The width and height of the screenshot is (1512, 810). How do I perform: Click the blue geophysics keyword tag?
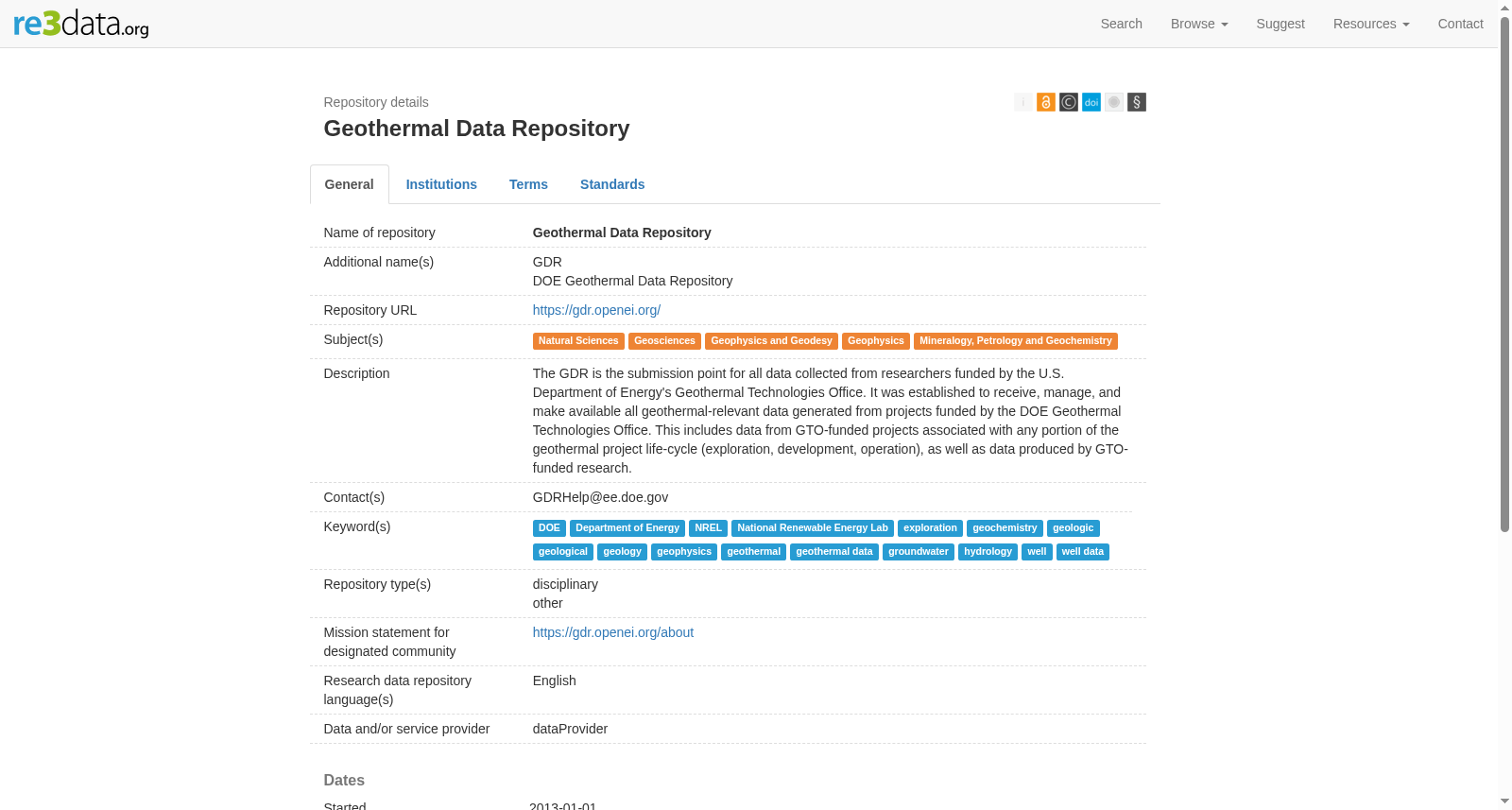(684, 552)
